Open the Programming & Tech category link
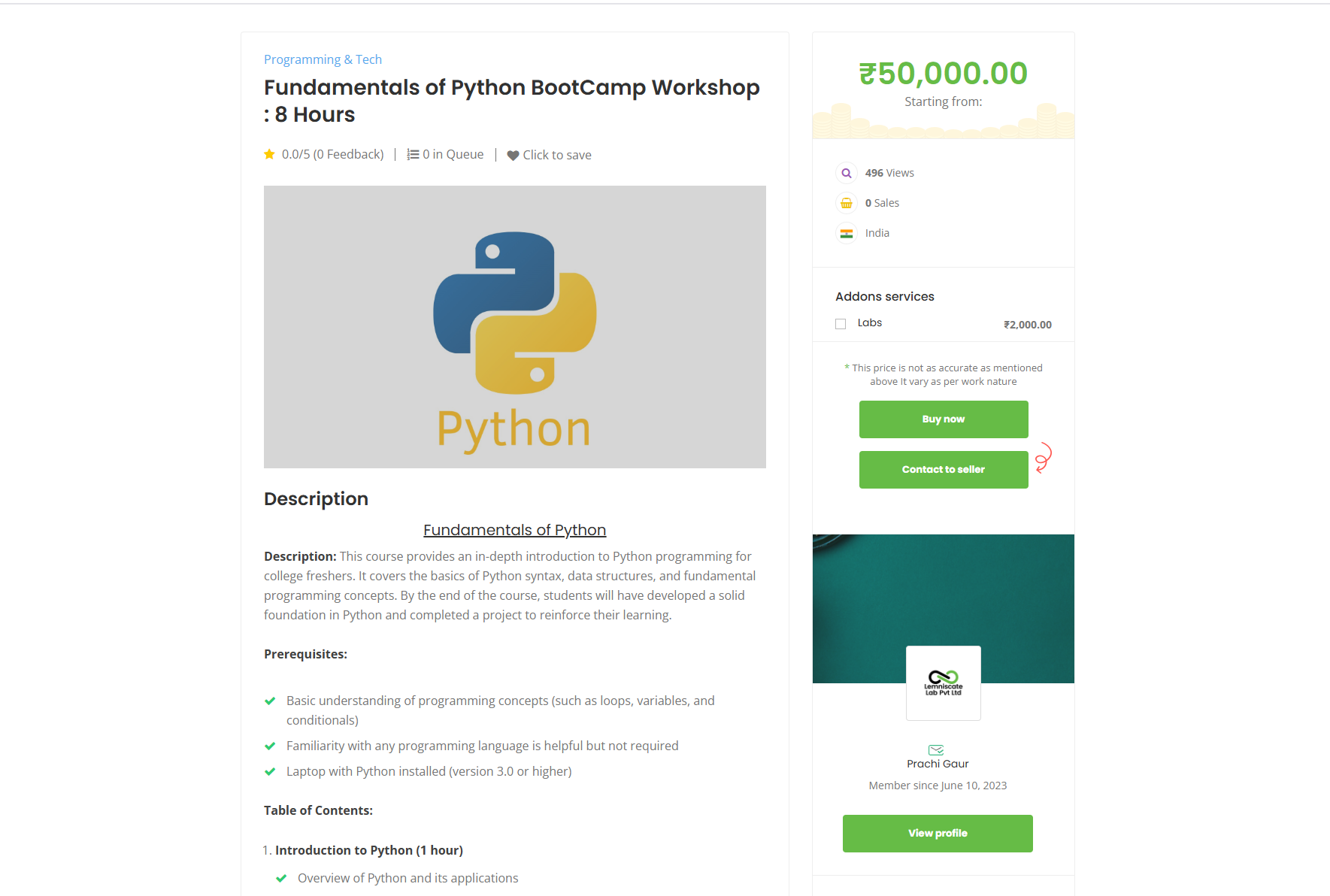This screenshot has width=1330, height=896. (x=323, y=59)
